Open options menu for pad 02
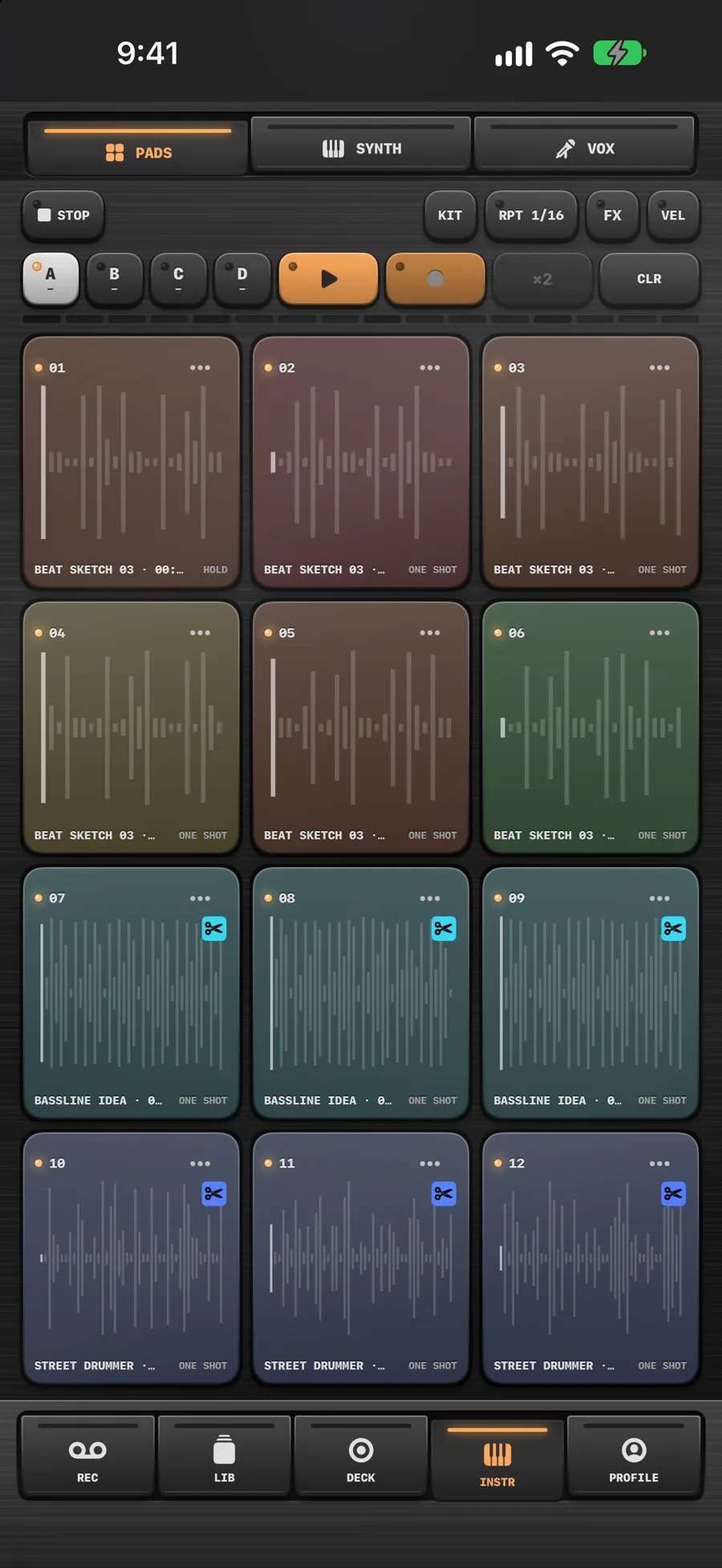 point(430,368)
